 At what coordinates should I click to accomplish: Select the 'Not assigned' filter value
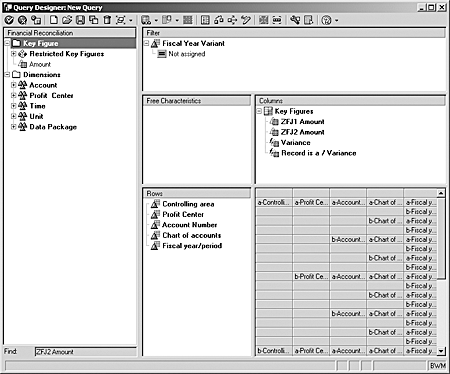coord(187,54)
